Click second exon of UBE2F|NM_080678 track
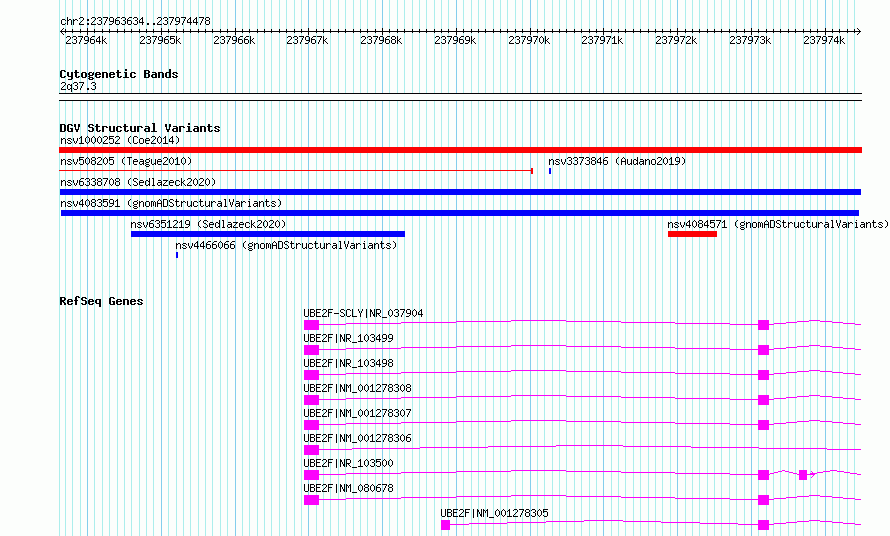Image resolution: width=890 pixels, height=536 pixels. coord(763,500)
